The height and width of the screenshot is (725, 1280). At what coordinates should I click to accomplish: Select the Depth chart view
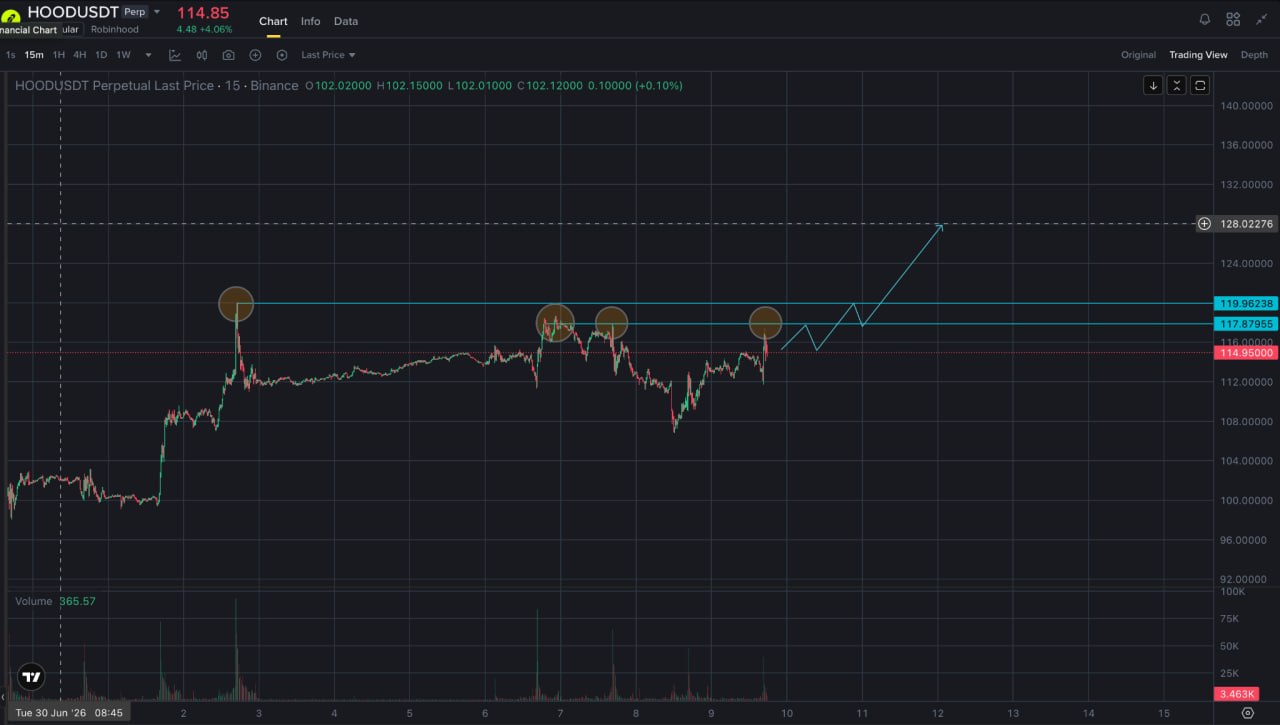(1254, 55)
